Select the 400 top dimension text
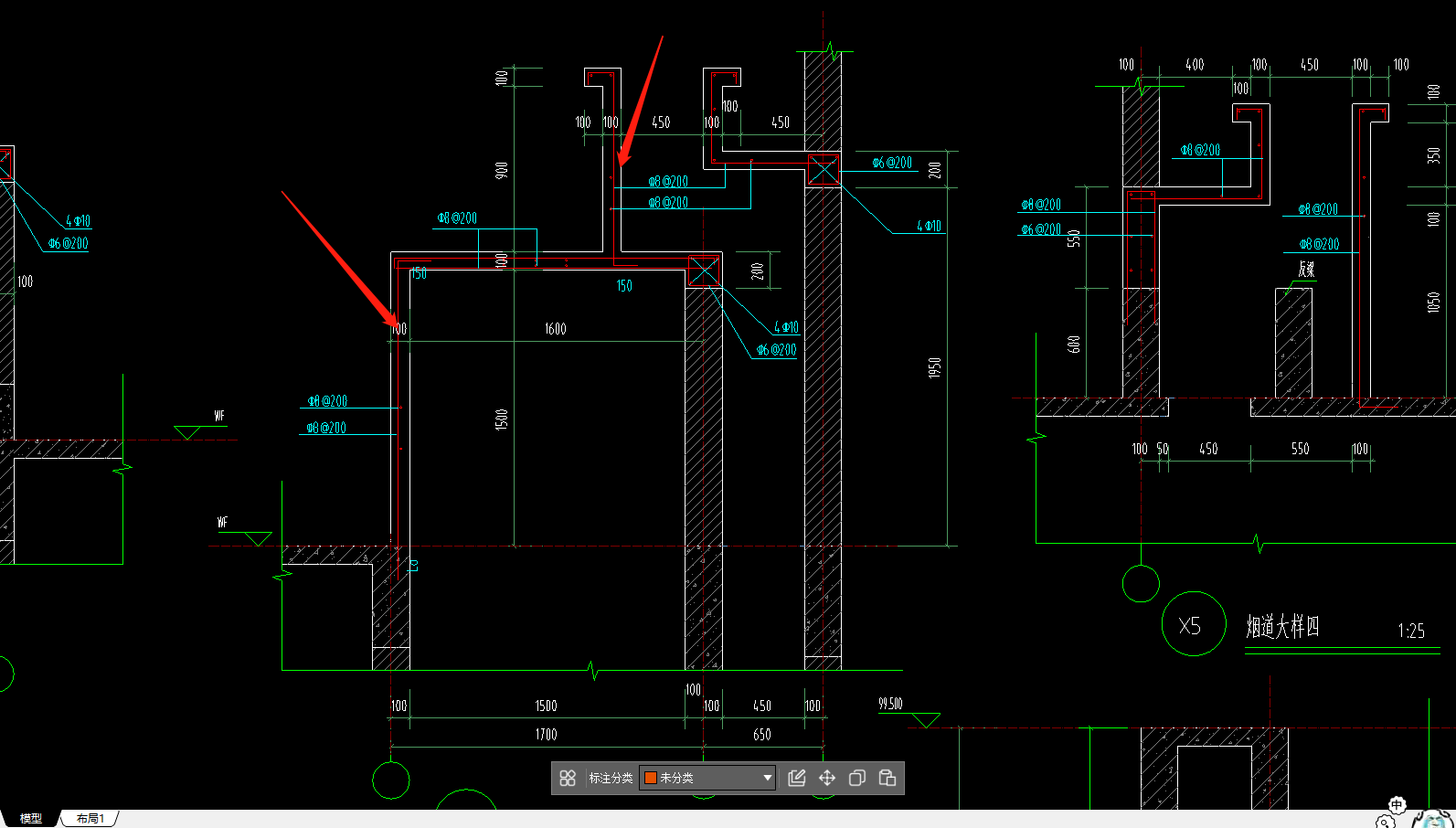Screen dimensions: 1456x828 pyautogui.click(x=1195, y=65)
